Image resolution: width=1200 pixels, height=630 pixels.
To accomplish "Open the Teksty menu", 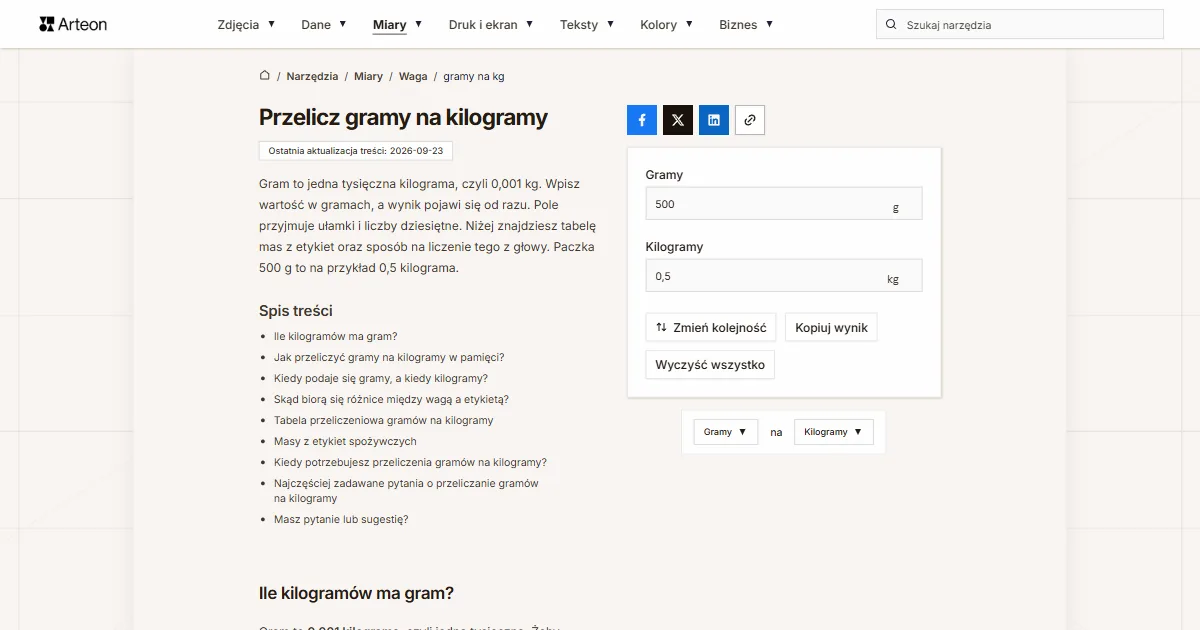I will pyautogui.click(x=587, y=25).
